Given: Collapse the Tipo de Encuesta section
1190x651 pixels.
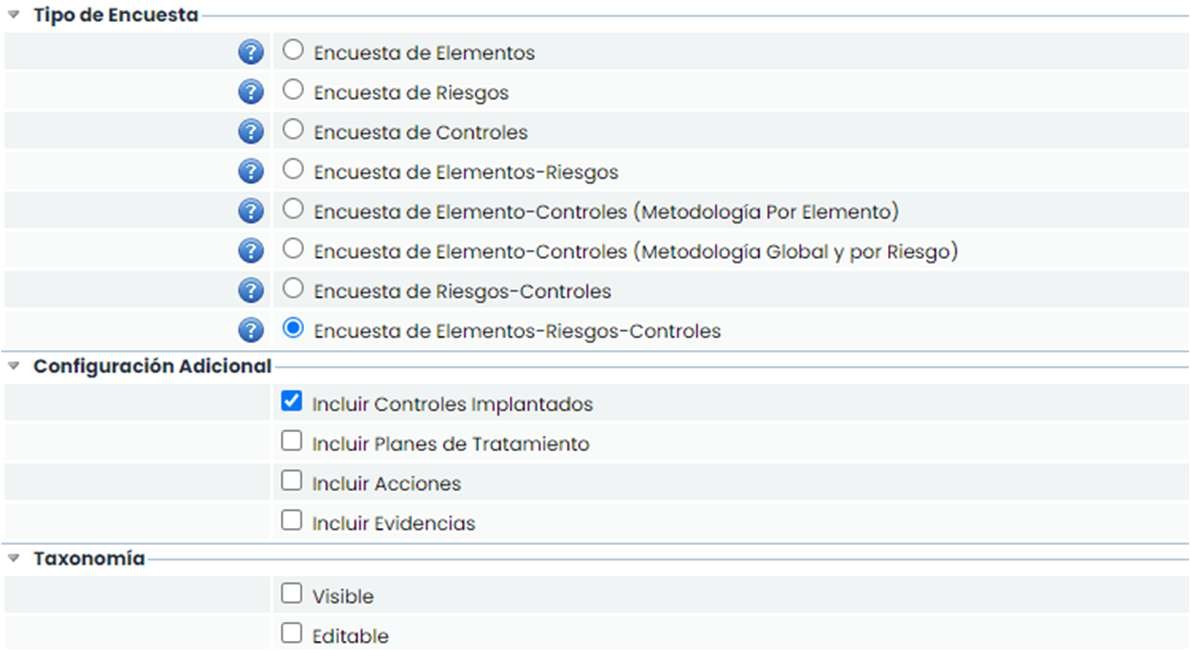Looking at the screenshot, I should 14,15.
